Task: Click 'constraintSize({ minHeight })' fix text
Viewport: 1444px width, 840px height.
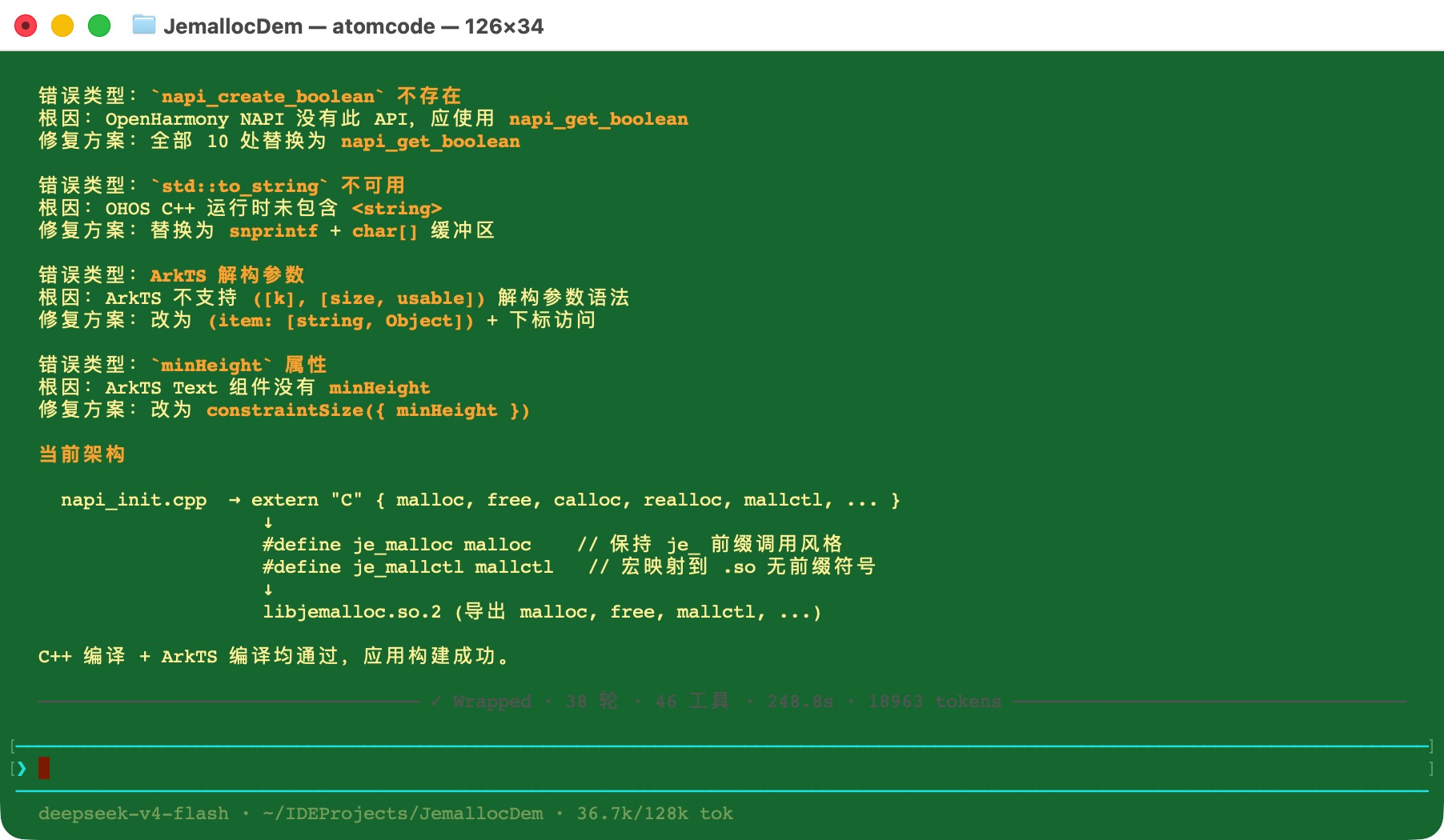Action: (x=368, y=410)
